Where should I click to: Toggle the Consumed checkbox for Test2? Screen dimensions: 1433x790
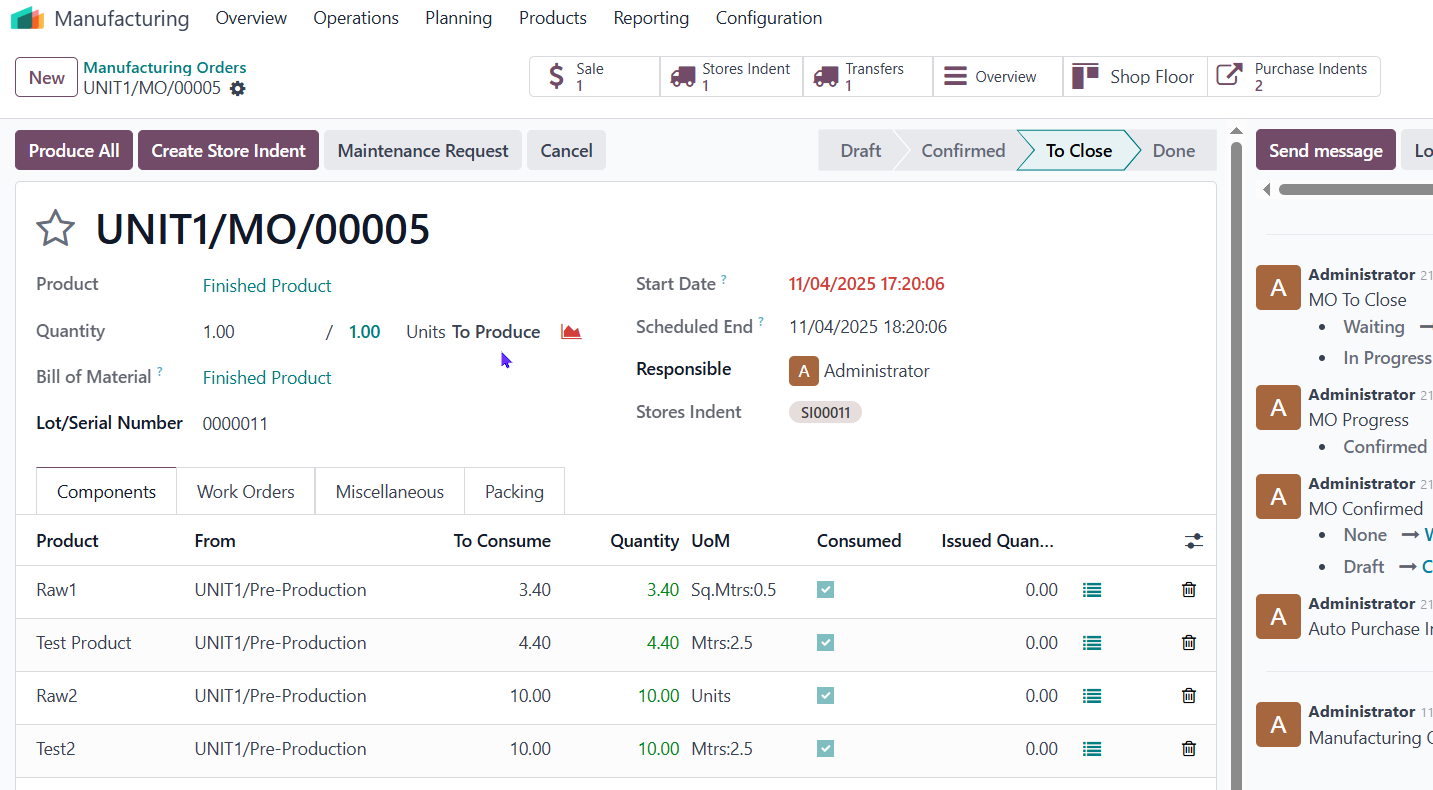825,749
